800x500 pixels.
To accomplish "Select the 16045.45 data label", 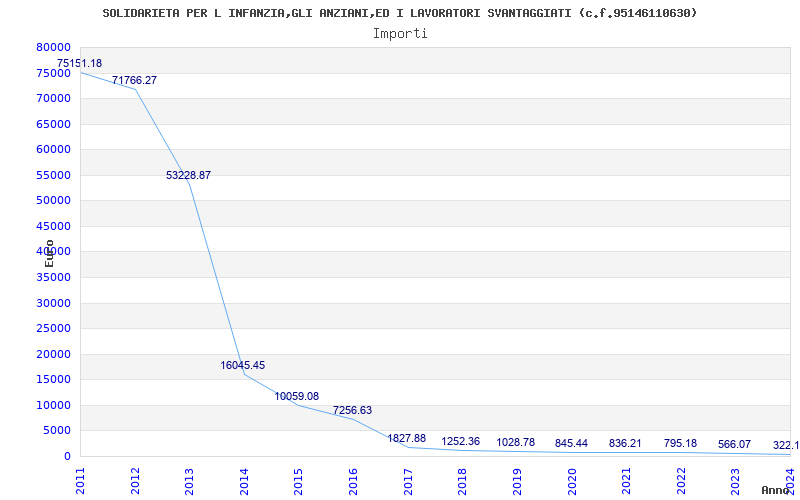I will click(242, 365).
